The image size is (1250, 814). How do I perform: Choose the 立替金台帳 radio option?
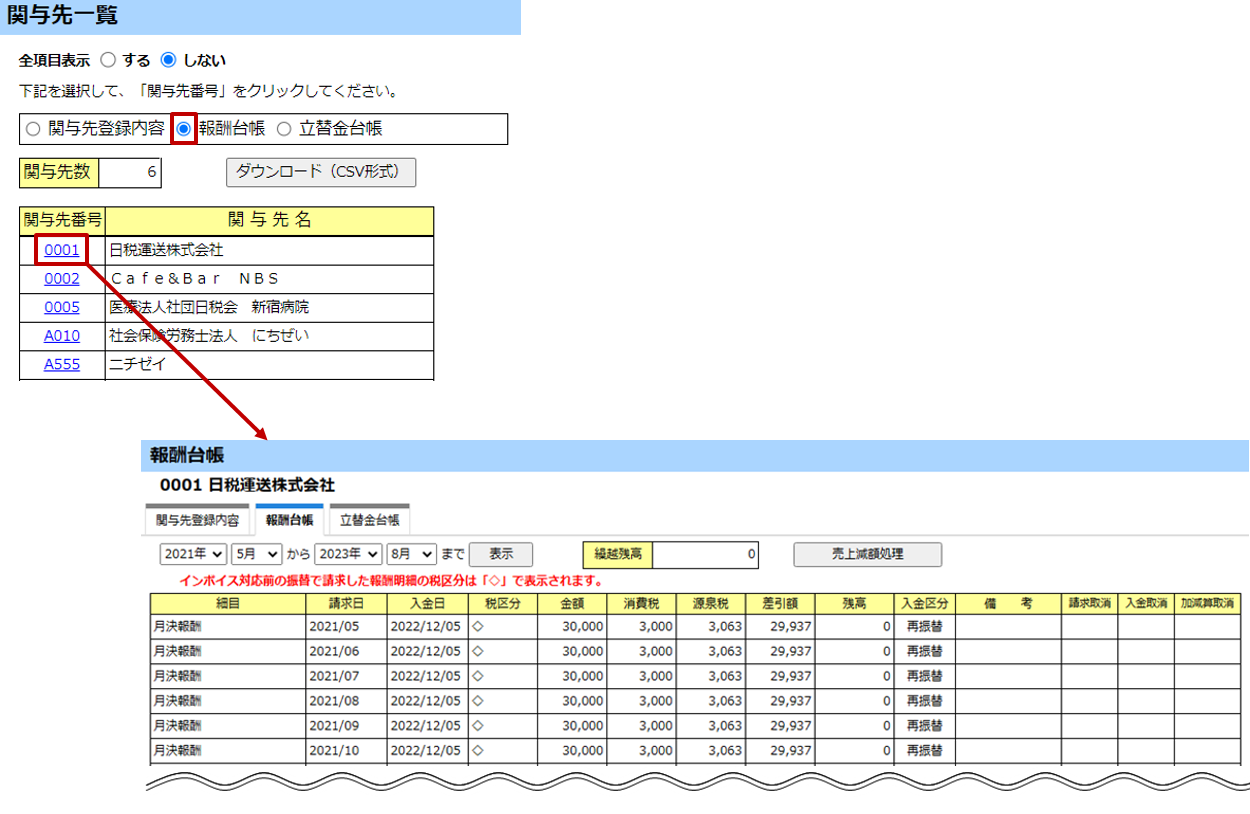click(x=284, y=129)
